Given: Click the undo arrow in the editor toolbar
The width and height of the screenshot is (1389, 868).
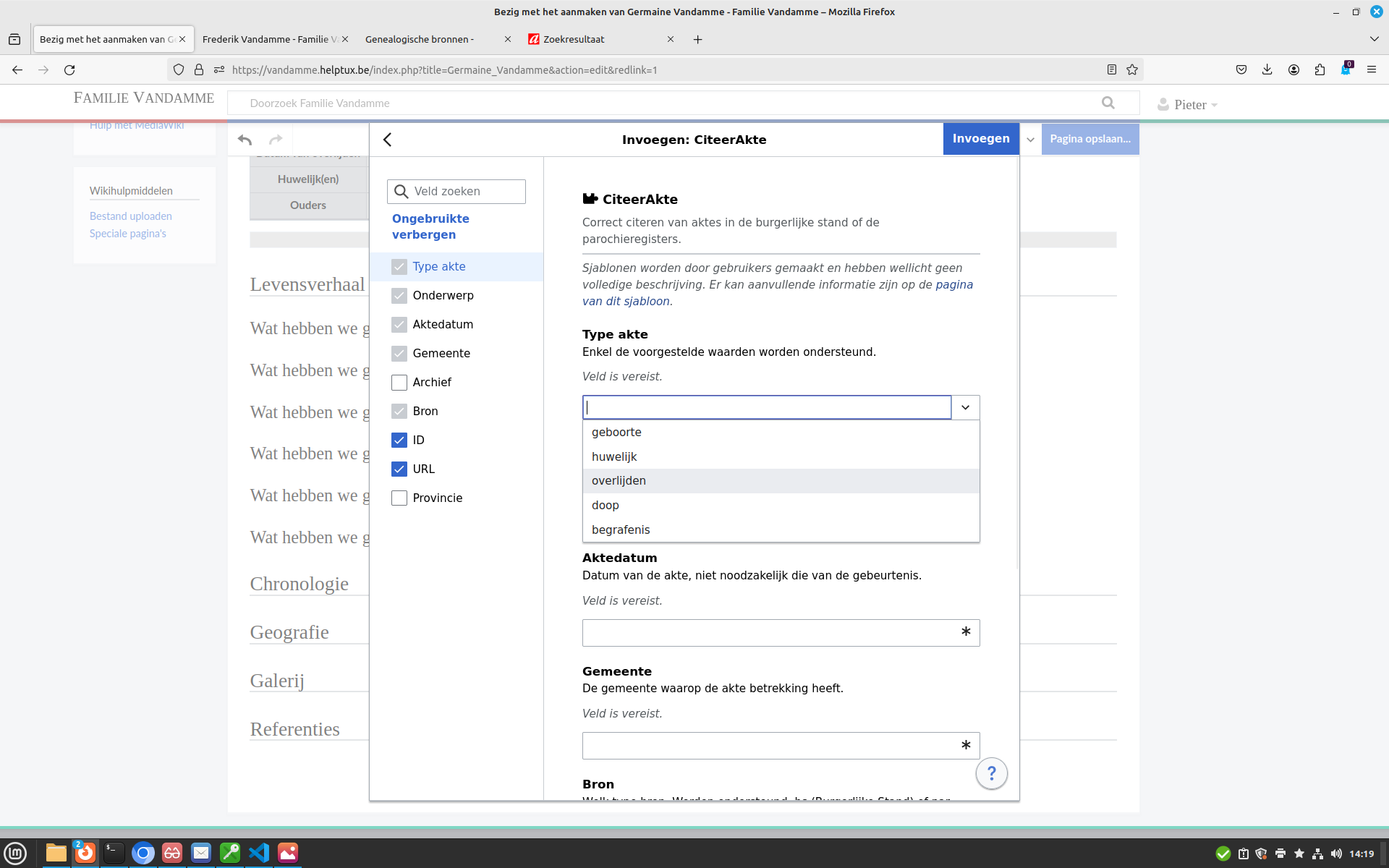Looking at the screenshot, I should (x=245, y=140).
